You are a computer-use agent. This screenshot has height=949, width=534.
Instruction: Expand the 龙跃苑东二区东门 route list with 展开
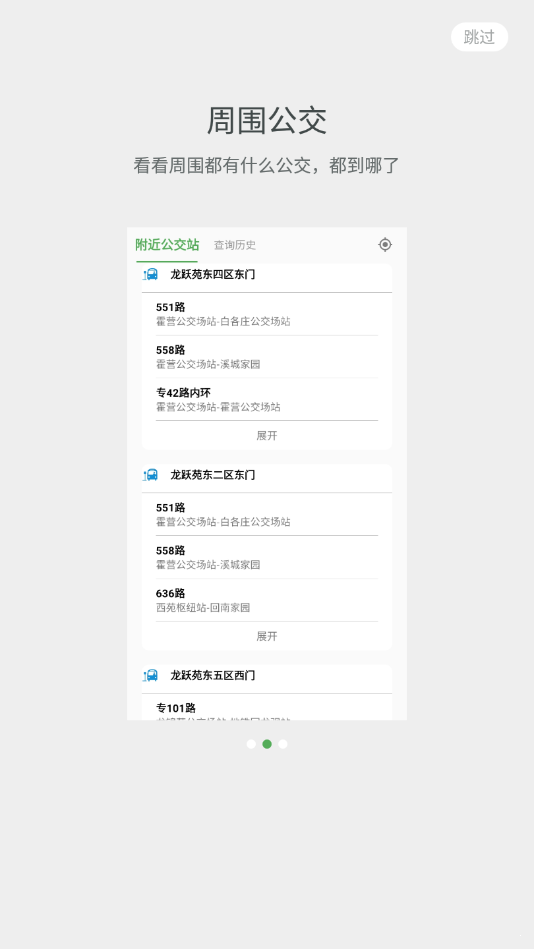tap(266, 636)
